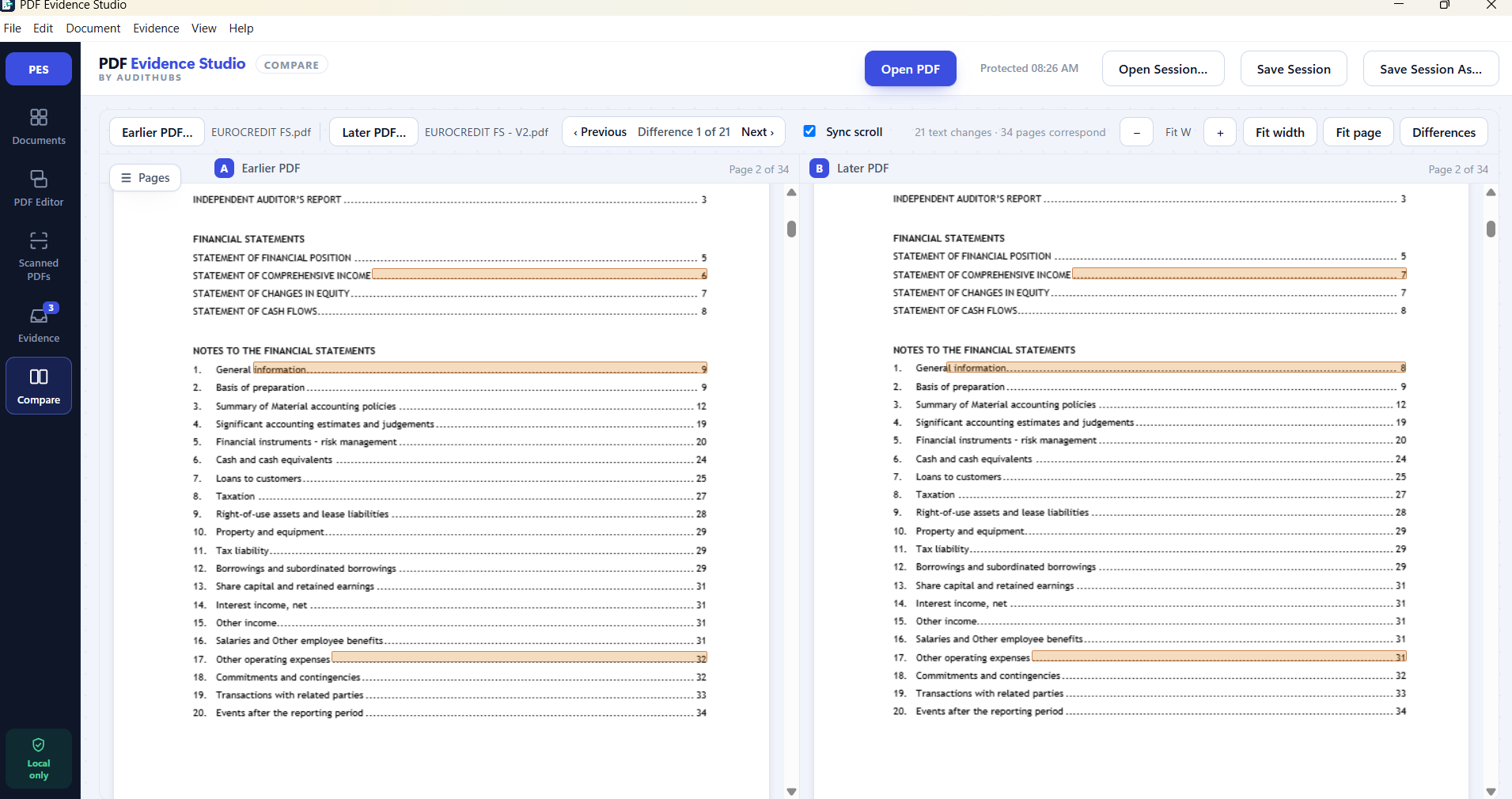1512x799 pixels.
Task: Open the Documents sidebar section
Action: coord(39,127)
